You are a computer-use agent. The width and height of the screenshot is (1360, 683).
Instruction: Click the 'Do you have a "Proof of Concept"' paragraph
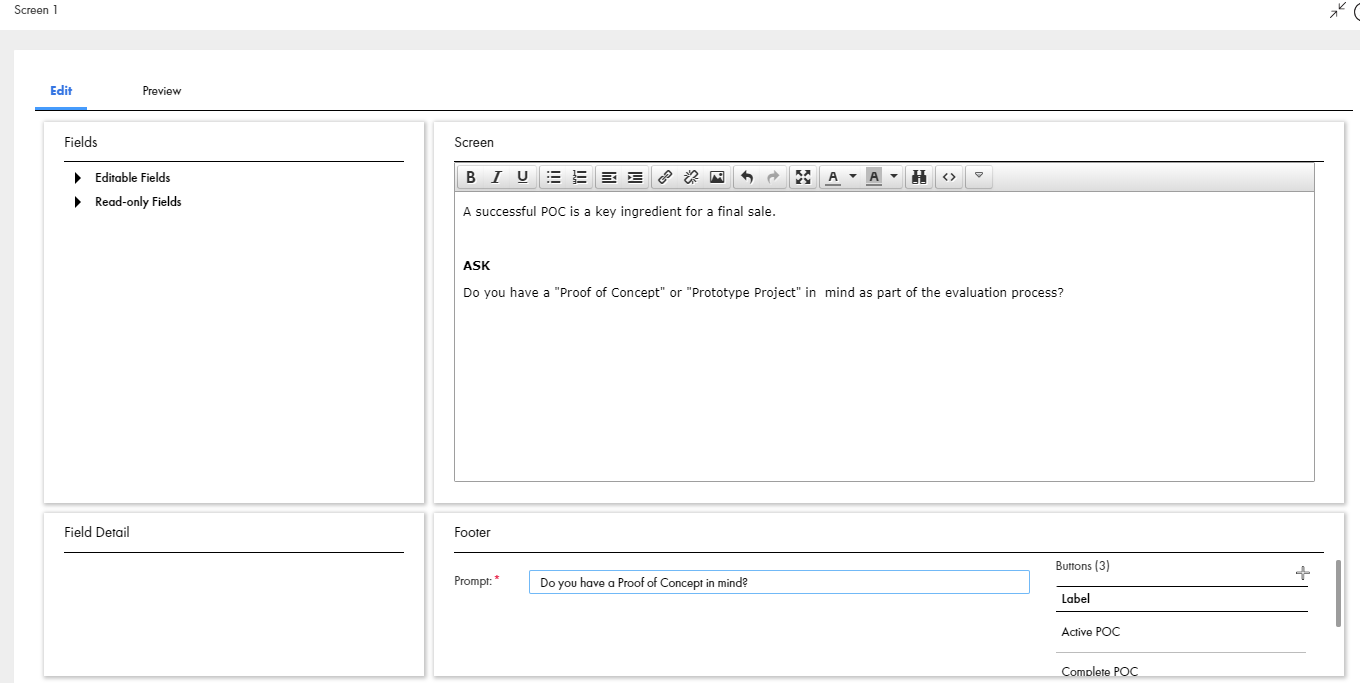pyautogui.click(x=763, y=293)
